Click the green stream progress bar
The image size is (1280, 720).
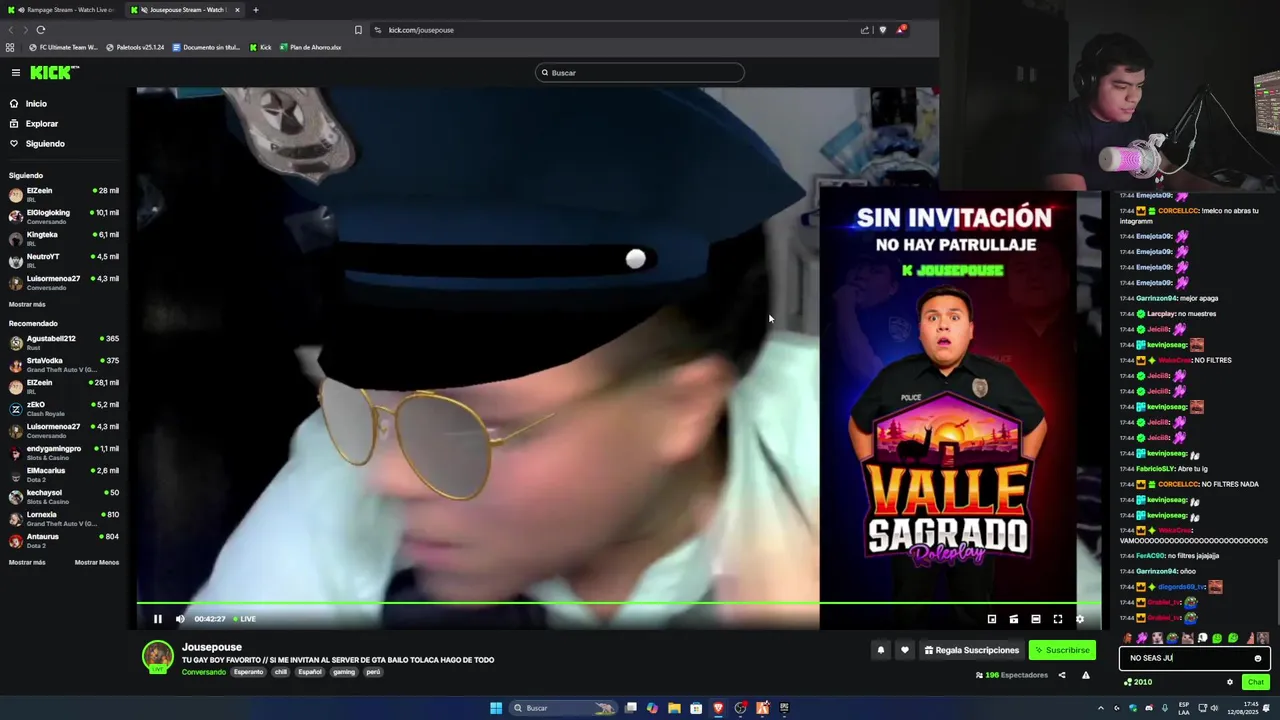coord(618,603)
